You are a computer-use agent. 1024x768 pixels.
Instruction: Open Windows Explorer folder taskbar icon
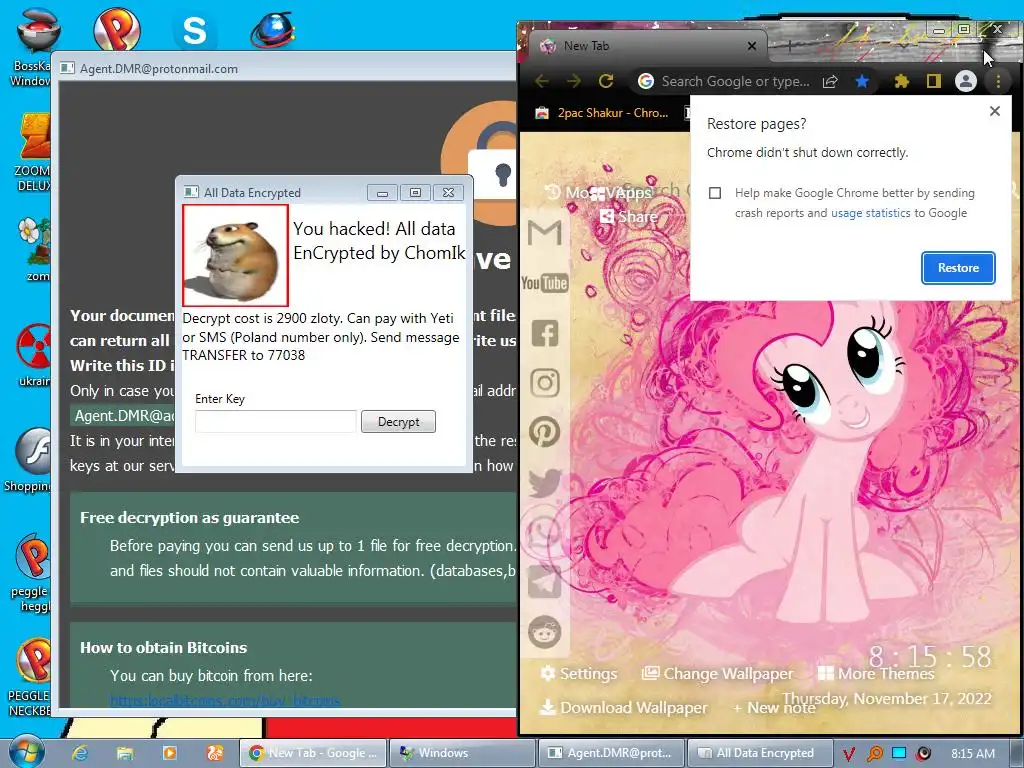click(x=125, y=753)
